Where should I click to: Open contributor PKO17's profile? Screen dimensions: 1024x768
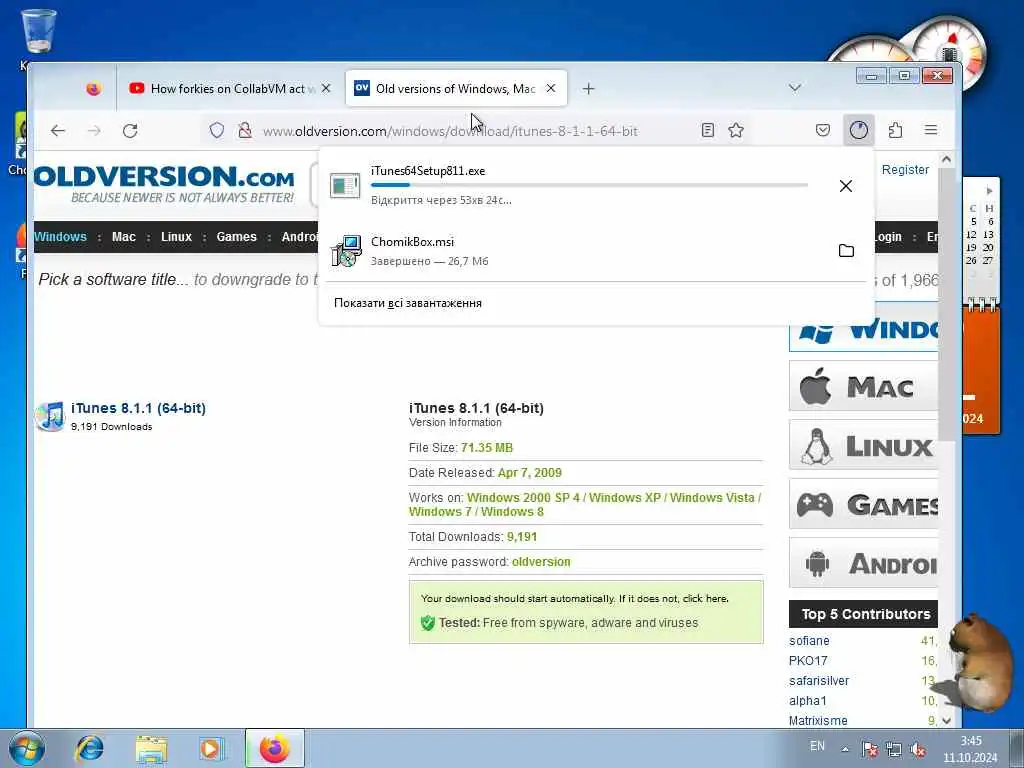(x=808, y=661)
